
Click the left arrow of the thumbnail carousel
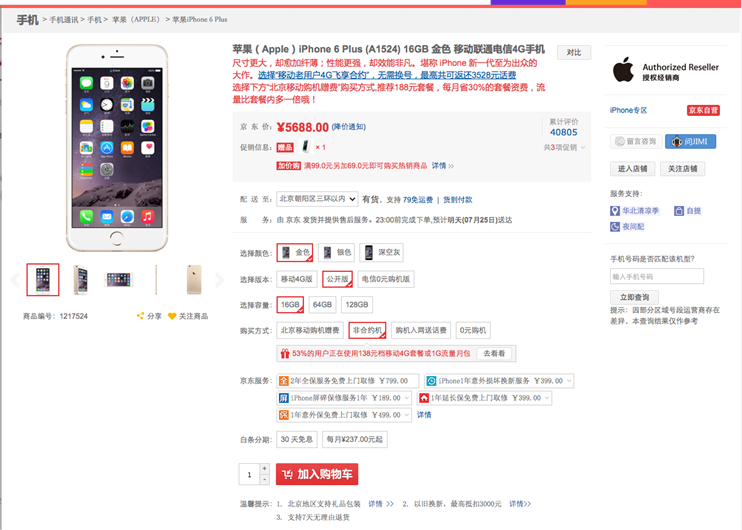(x=15, y=280)
